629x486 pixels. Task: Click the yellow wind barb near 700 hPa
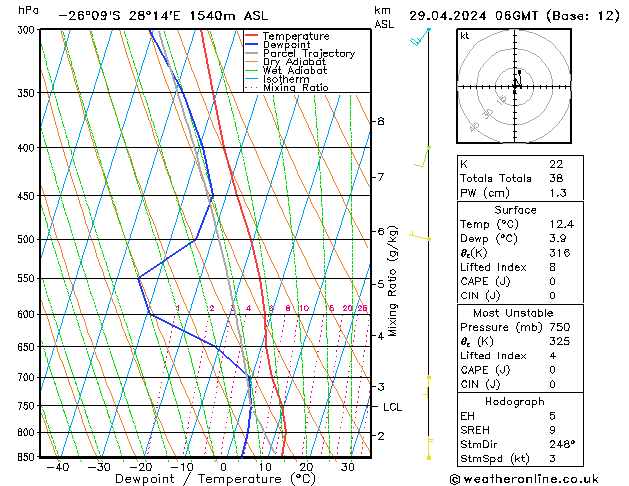coord(427,386)
